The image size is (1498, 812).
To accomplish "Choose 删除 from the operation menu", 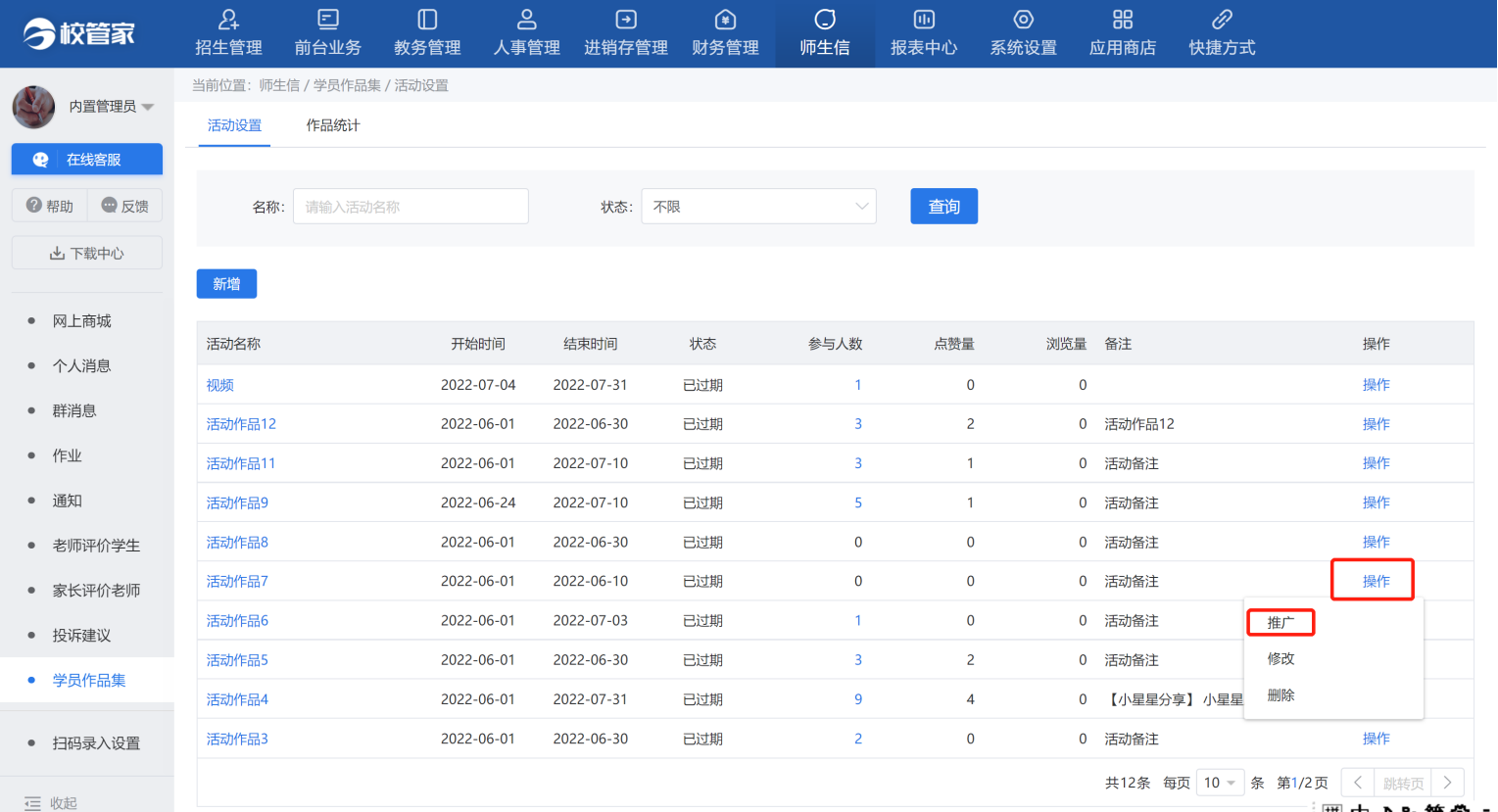I will tap(1281, 694).
